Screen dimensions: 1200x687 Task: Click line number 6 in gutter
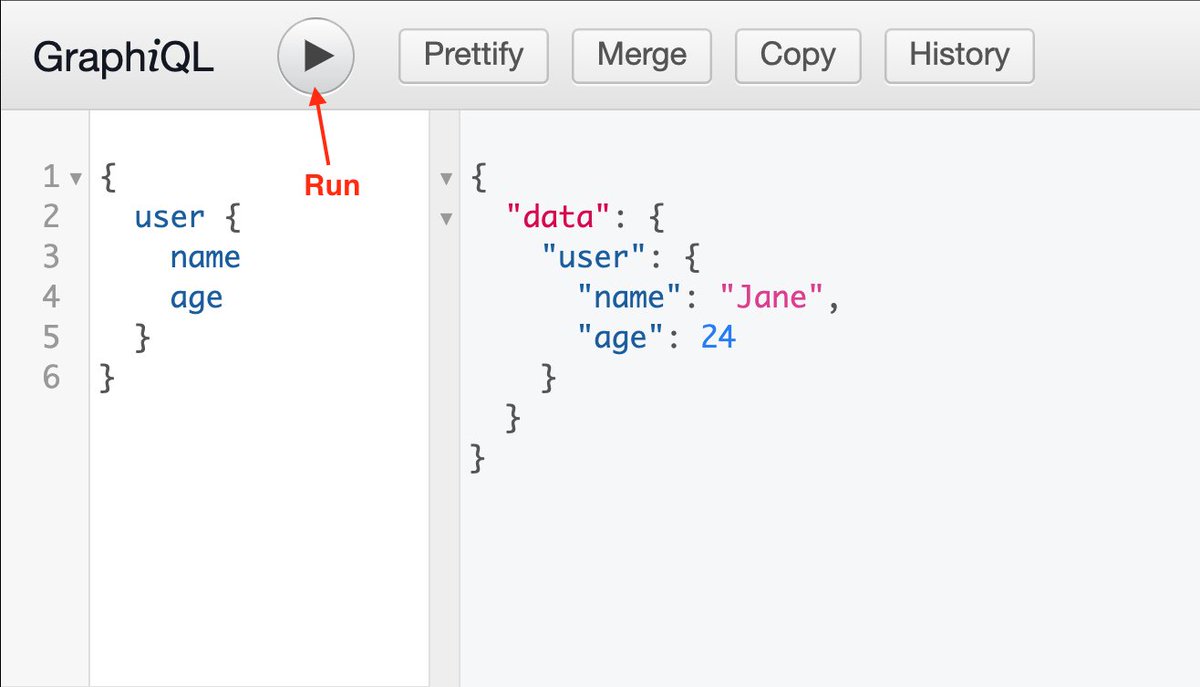[51, 377]
